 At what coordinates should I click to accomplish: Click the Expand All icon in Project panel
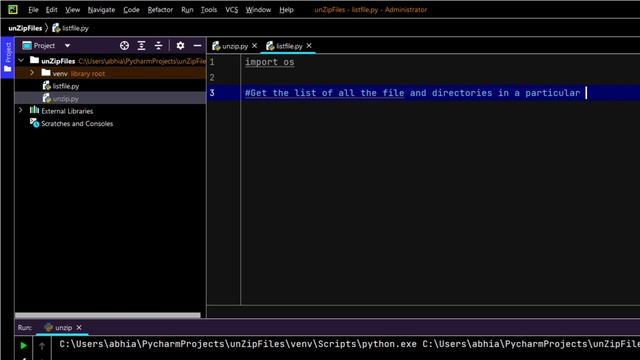coord(141,46)
